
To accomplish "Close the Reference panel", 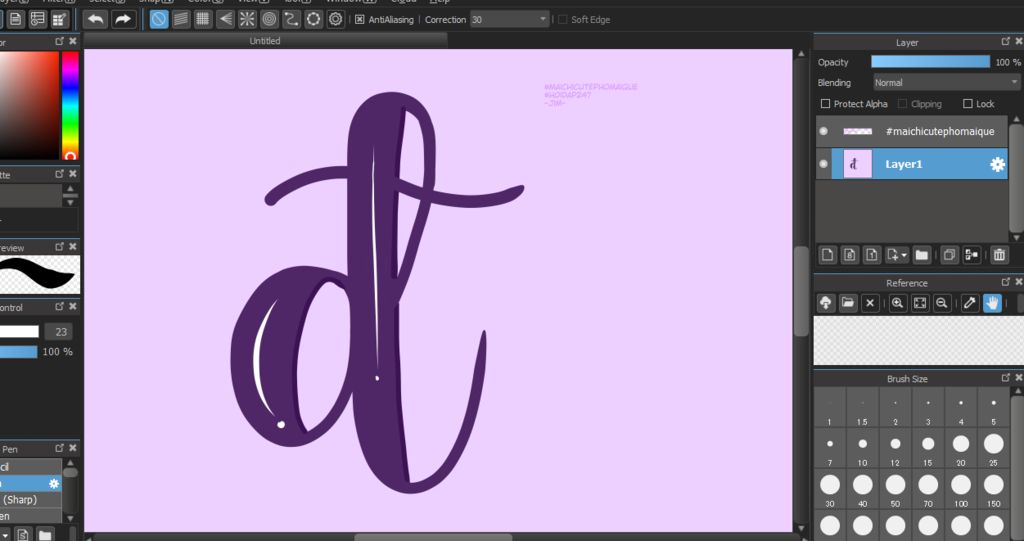I will click(1019, 282).
